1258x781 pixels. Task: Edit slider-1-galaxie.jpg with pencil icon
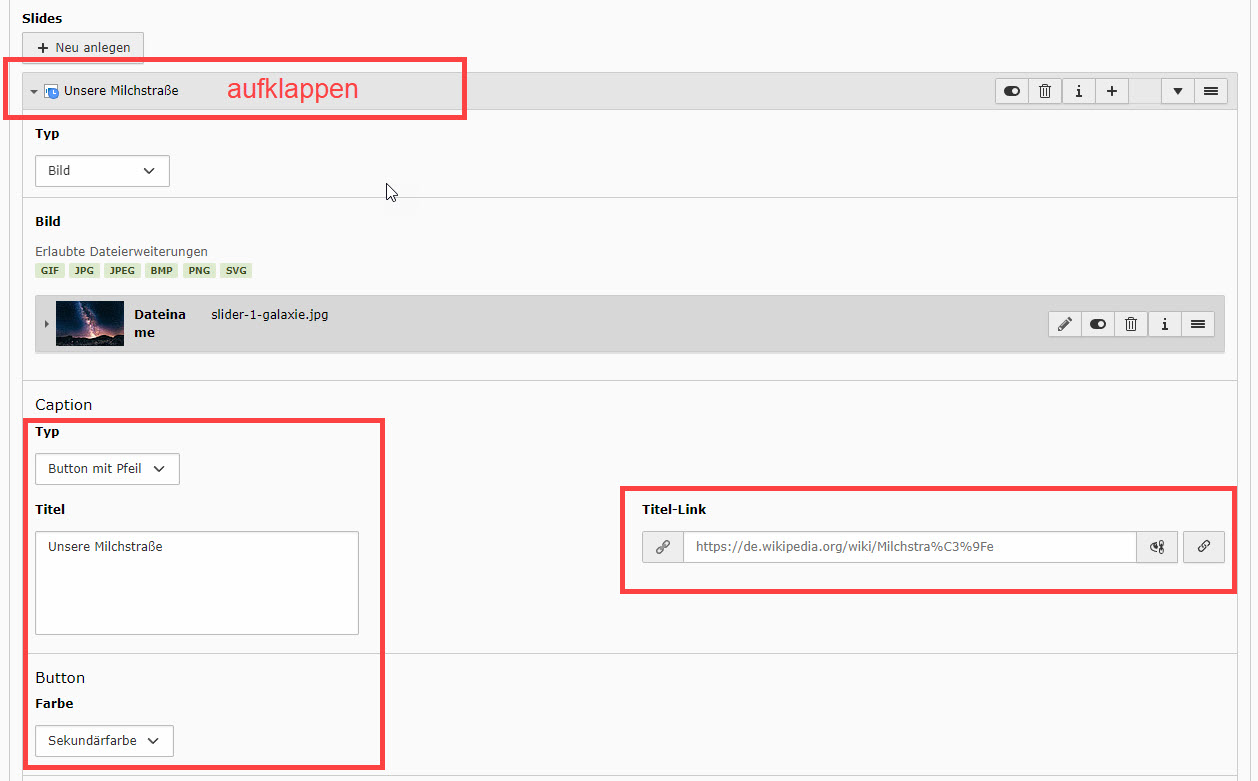tap(1065, 324)
